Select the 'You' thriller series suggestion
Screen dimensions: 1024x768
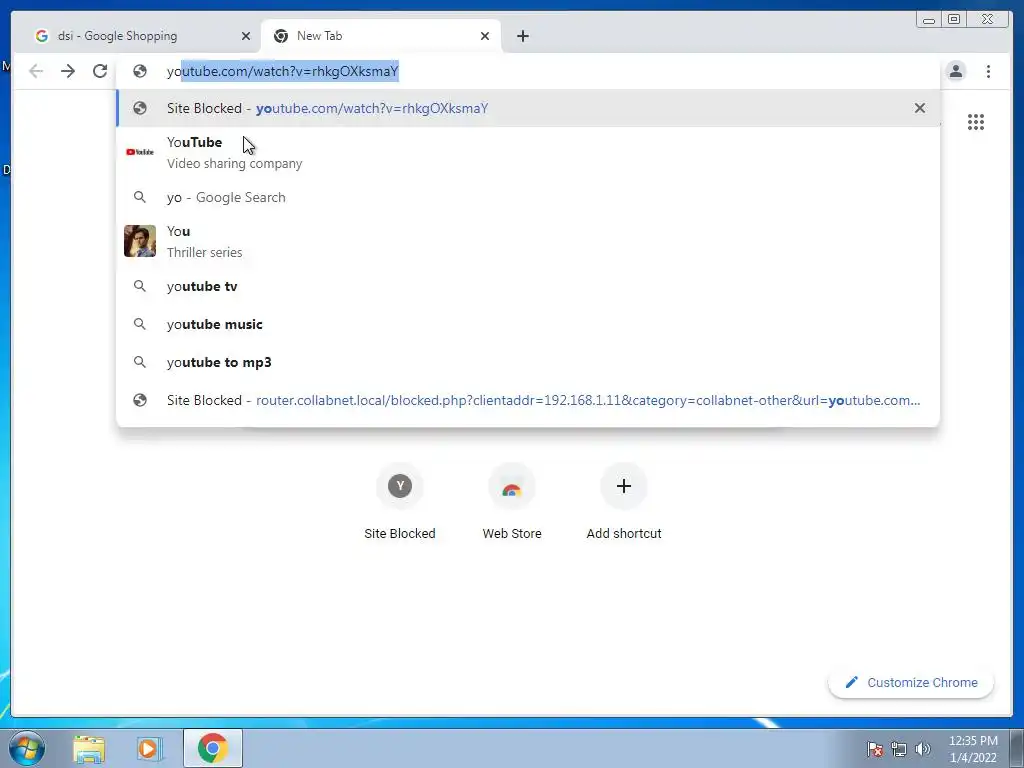pyautogui.click(x=528, y=241)
